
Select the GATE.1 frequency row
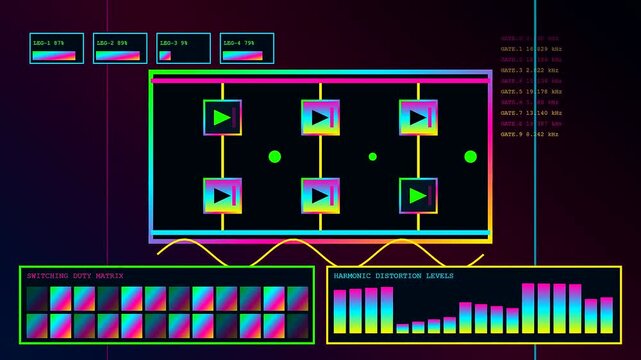531,49
